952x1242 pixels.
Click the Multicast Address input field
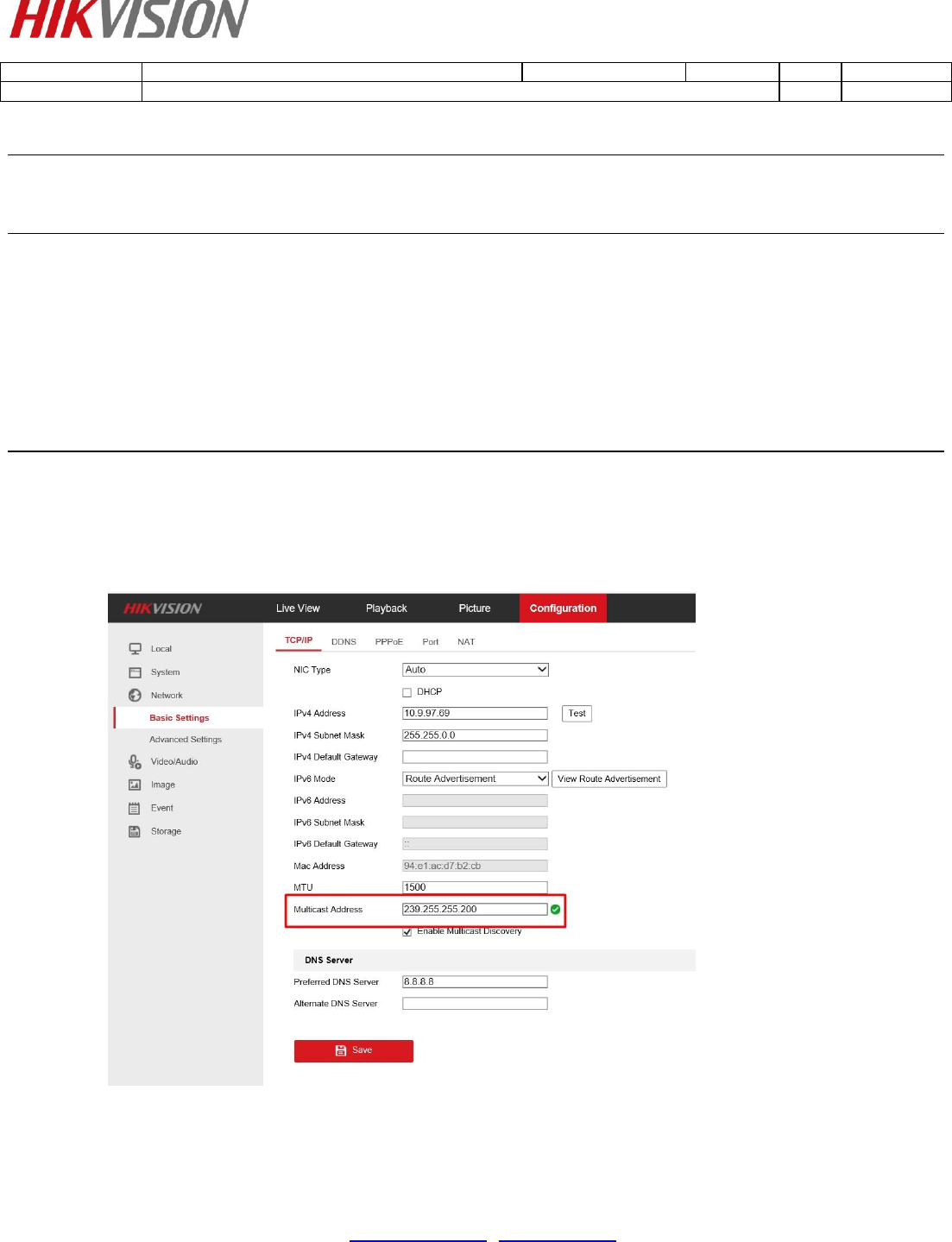[x=475, y=909]
